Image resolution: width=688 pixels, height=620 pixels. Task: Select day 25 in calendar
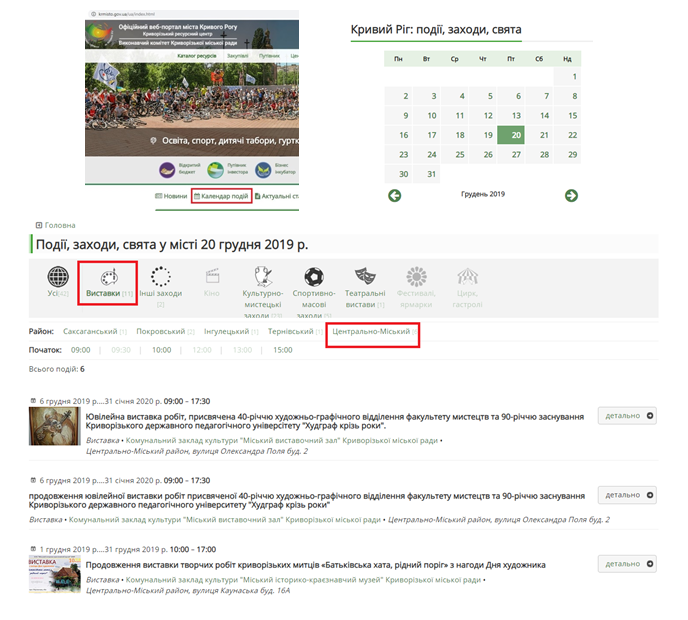coord(455,154)
